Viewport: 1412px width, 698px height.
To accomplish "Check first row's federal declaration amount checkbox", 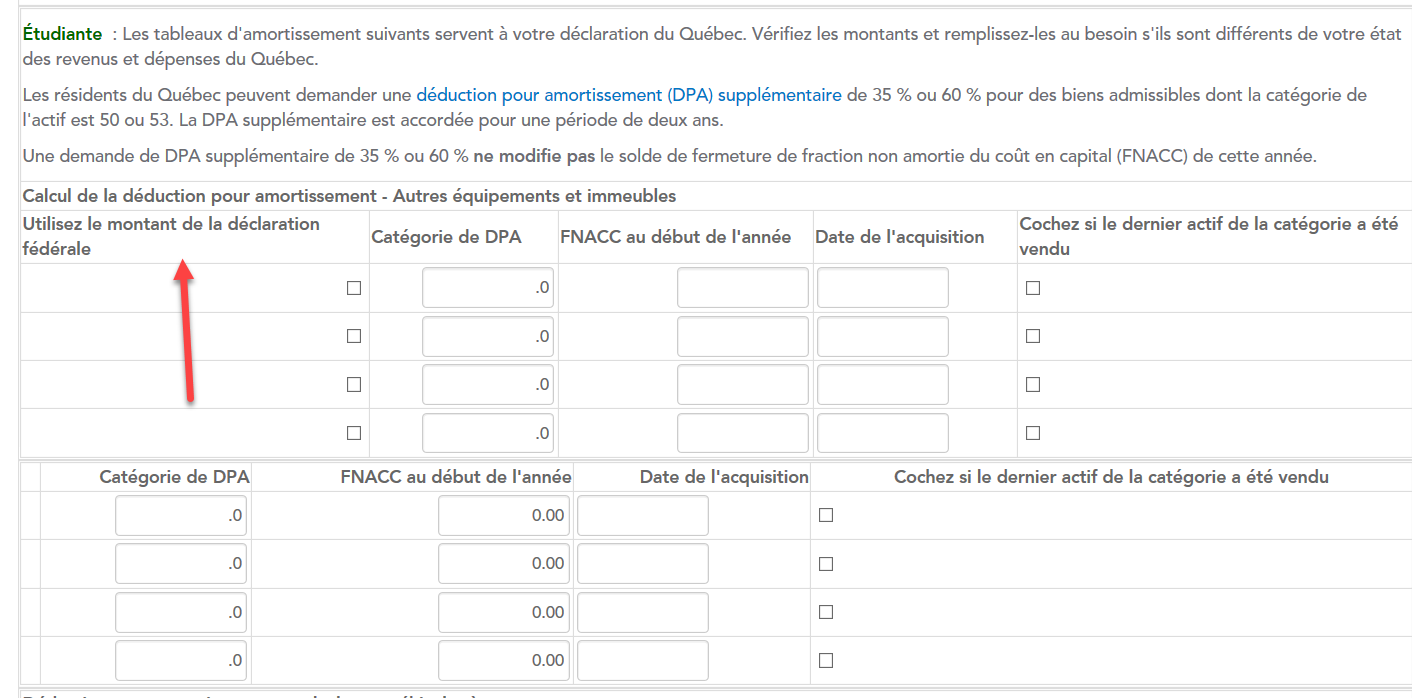I will [353, 288].
